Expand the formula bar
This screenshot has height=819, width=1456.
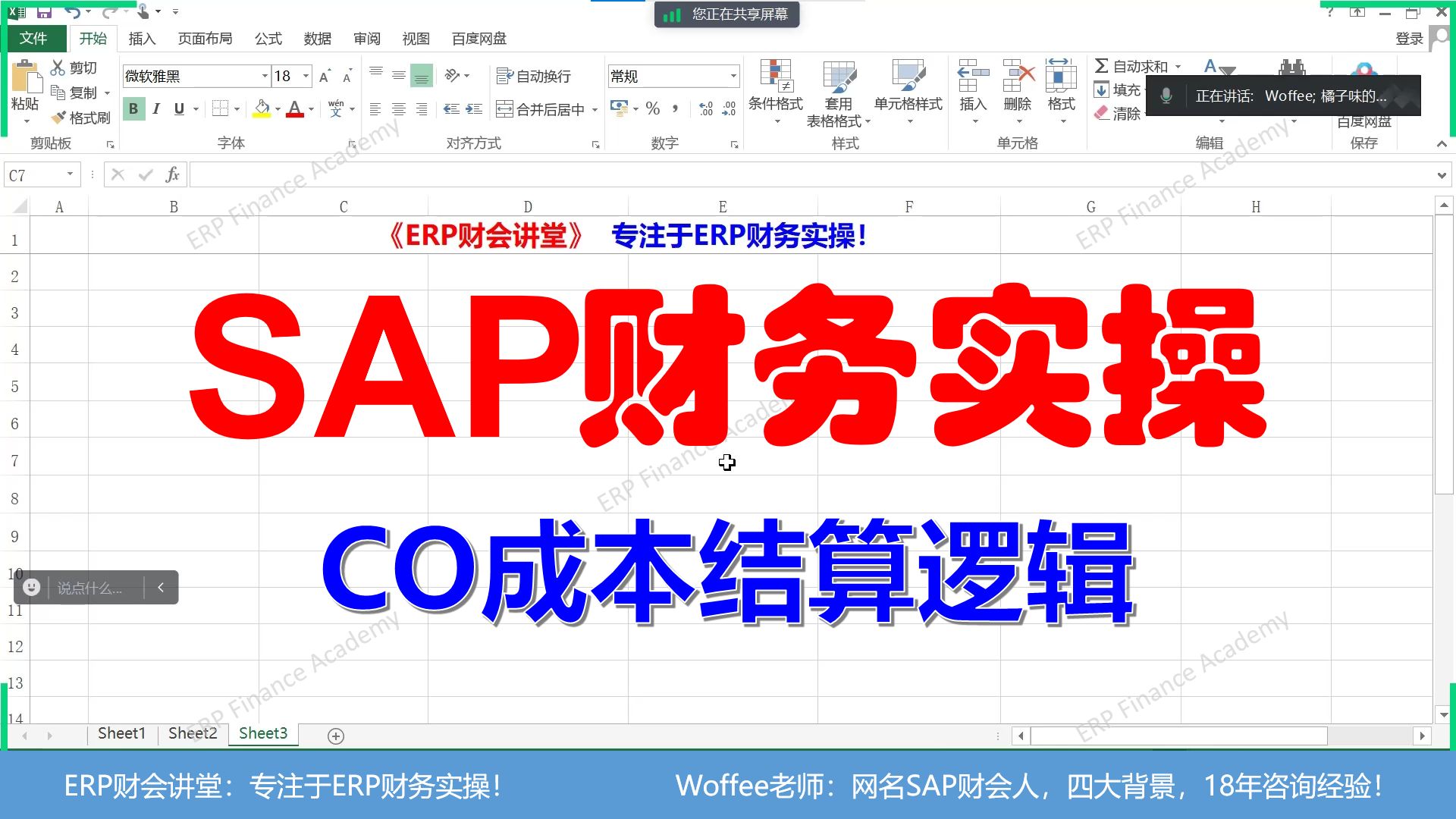click(x=1442, y=175)
